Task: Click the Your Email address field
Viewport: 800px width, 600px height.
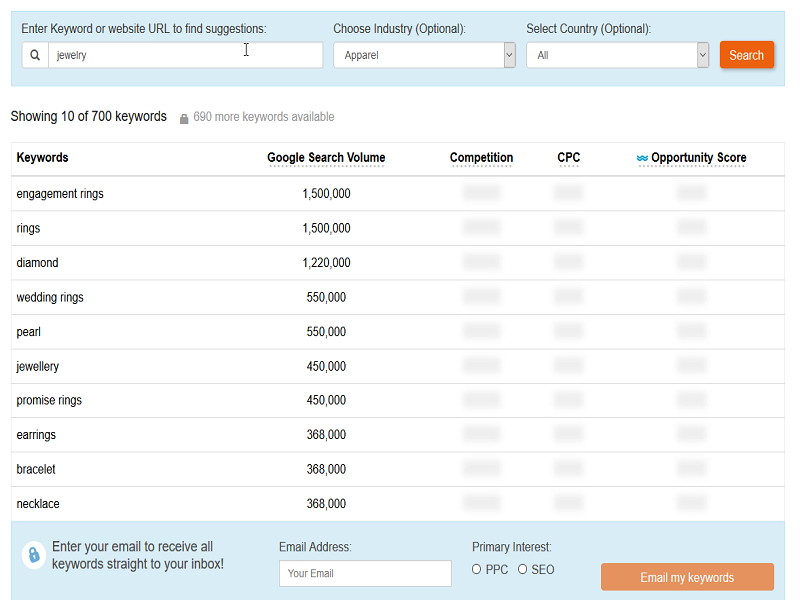Action: (365, 573)
